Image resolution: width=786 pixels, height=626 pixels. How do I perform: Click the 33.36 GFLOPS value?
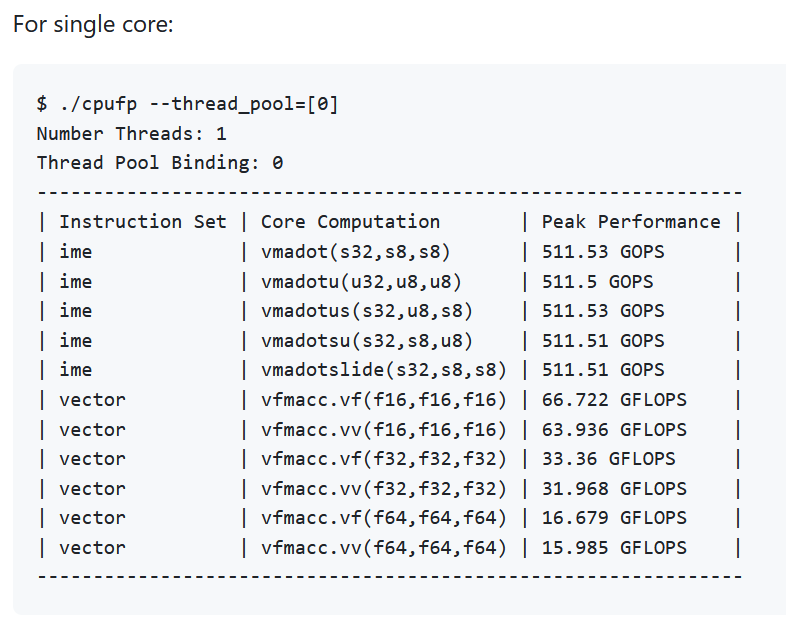coord(608,459)
